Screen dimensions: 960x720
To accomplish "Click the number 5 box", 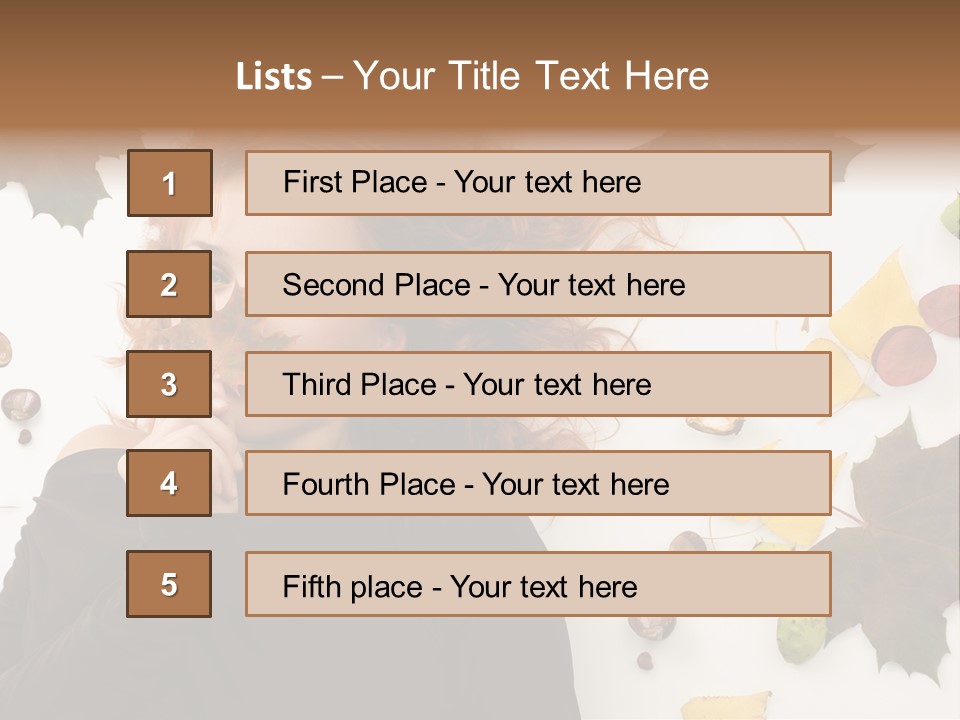I will 169,584.
